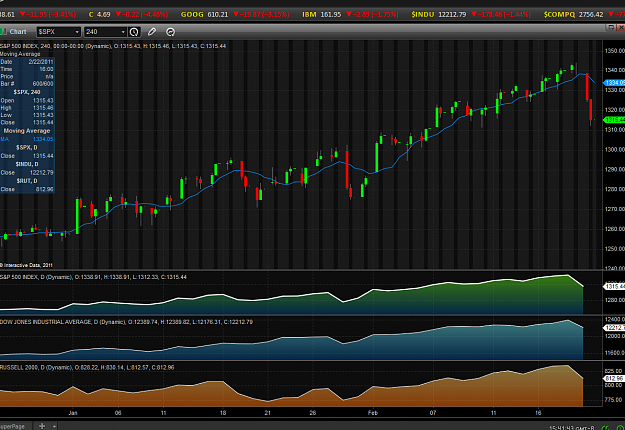Click the Moving Average header in data window

pos(27,131)
